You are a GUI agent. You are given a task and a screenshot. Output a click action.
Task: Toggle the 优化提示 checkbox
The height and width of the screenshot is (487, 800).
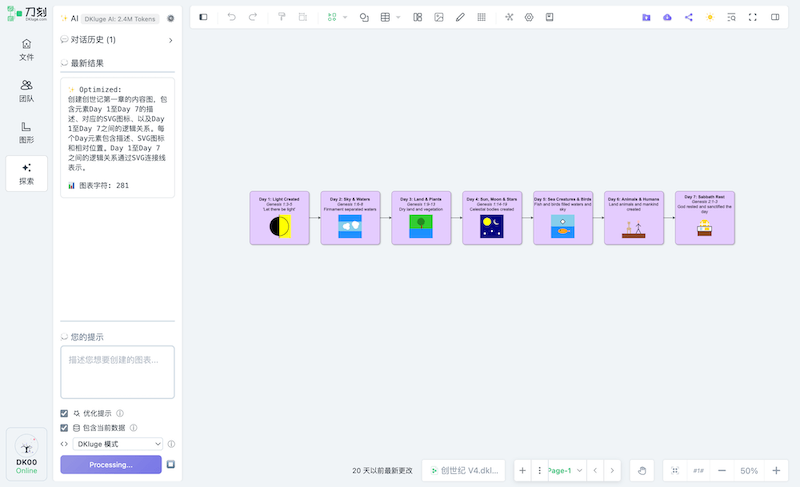[x=65, y=413]
